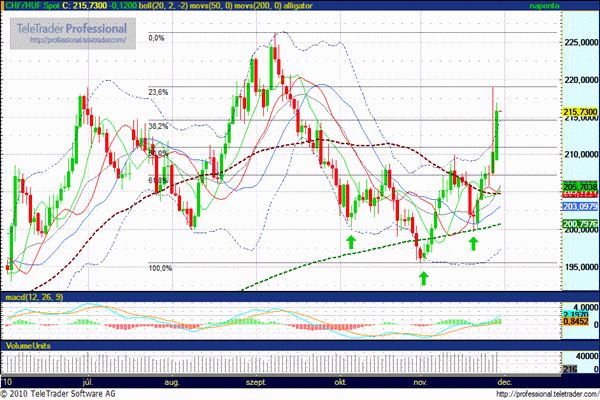The width and height of the screenshot is (600, 400).
Task: Click the green arrow below the October candles
Action: tap(351, 241)
